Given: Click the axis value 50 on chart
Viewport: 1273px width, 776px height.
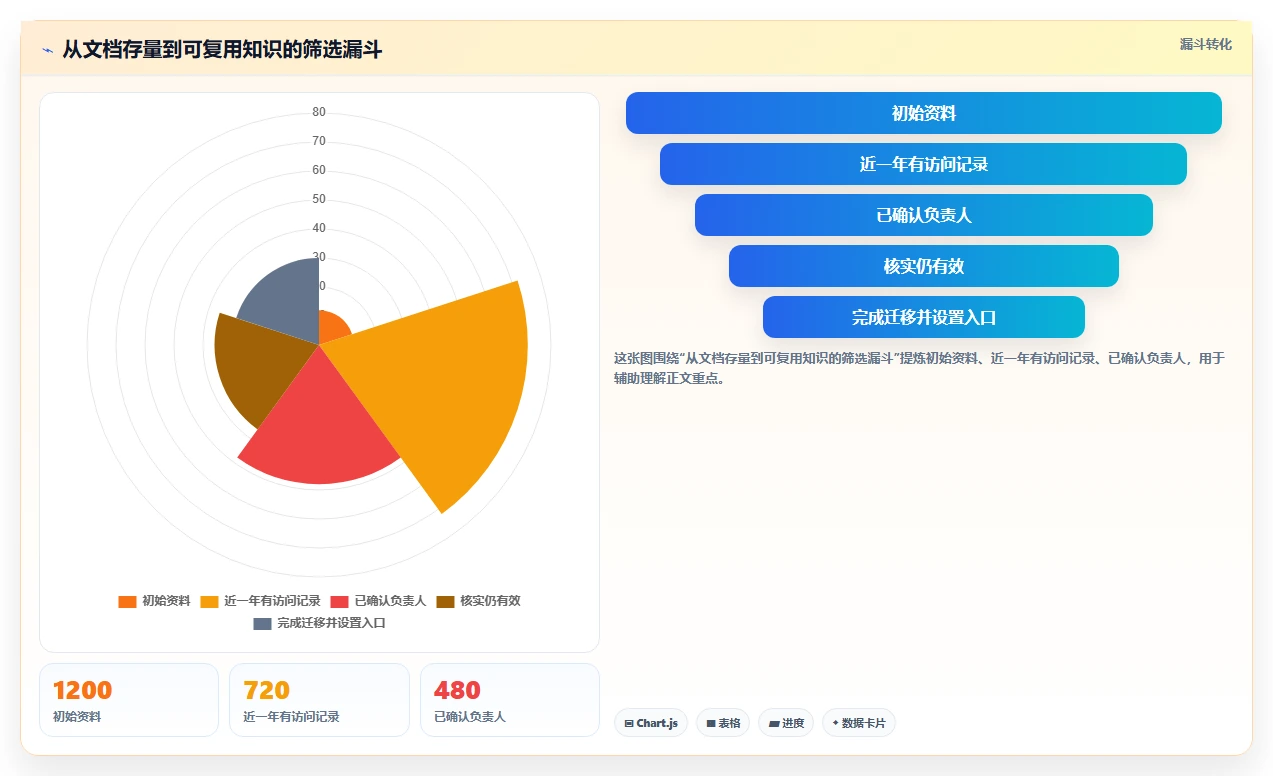Looking at the screenshot, I should (319, 199).
